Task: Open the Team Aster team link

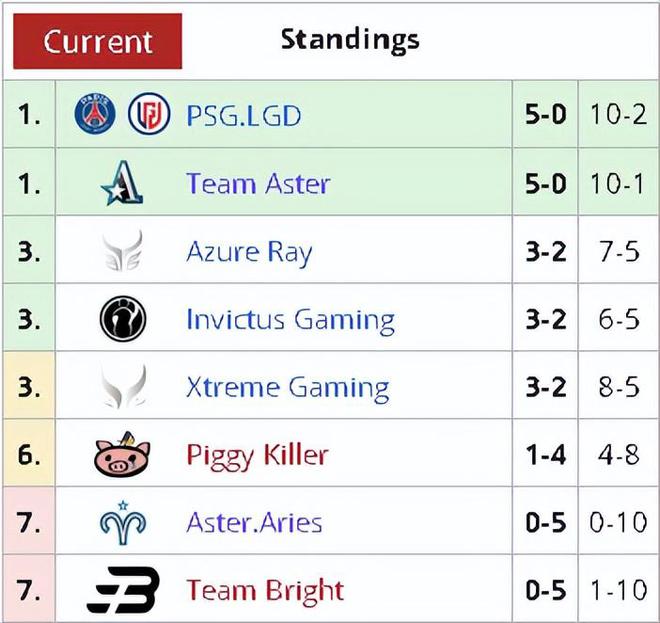Action: pyautogui.click(x=258, y=184)
